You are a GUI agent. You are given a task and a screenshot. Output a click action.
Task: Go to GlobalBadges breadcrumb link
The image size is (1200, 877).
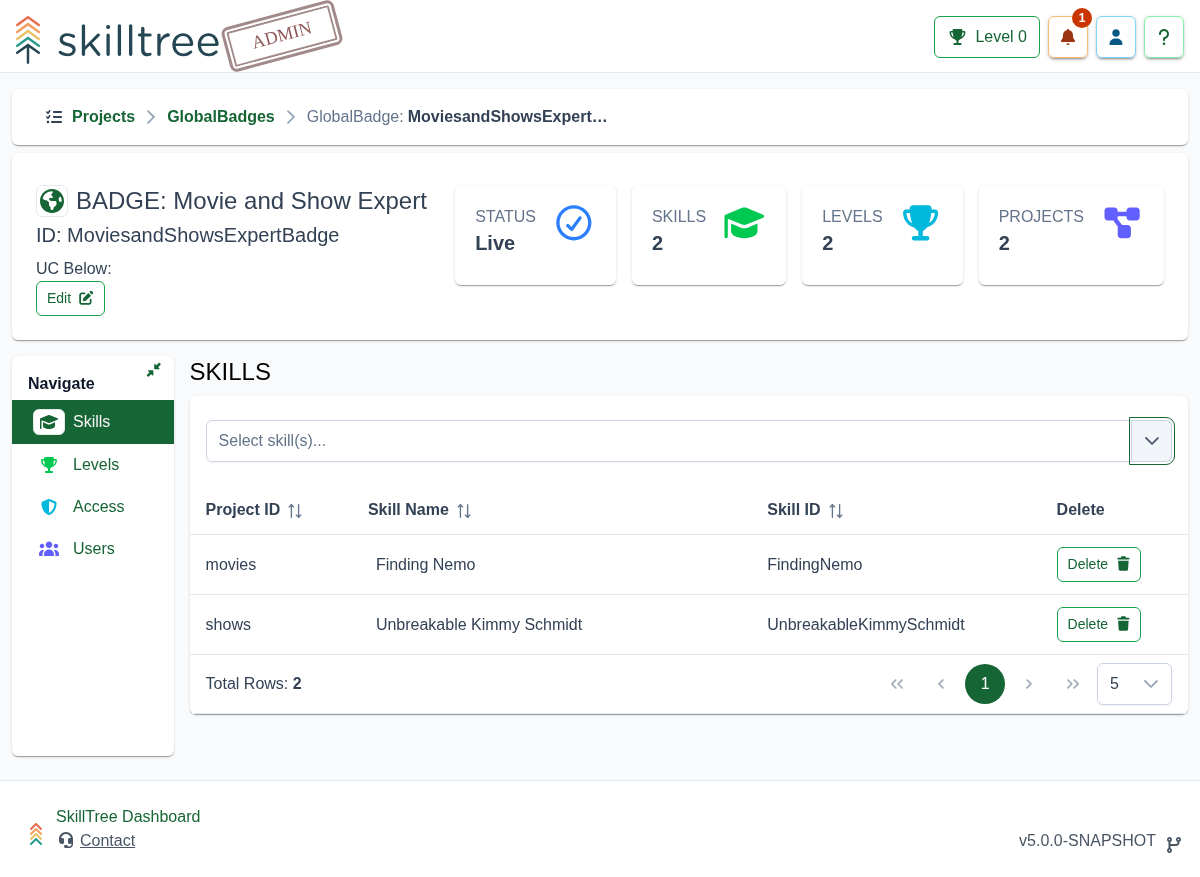(x=221, y=117)
